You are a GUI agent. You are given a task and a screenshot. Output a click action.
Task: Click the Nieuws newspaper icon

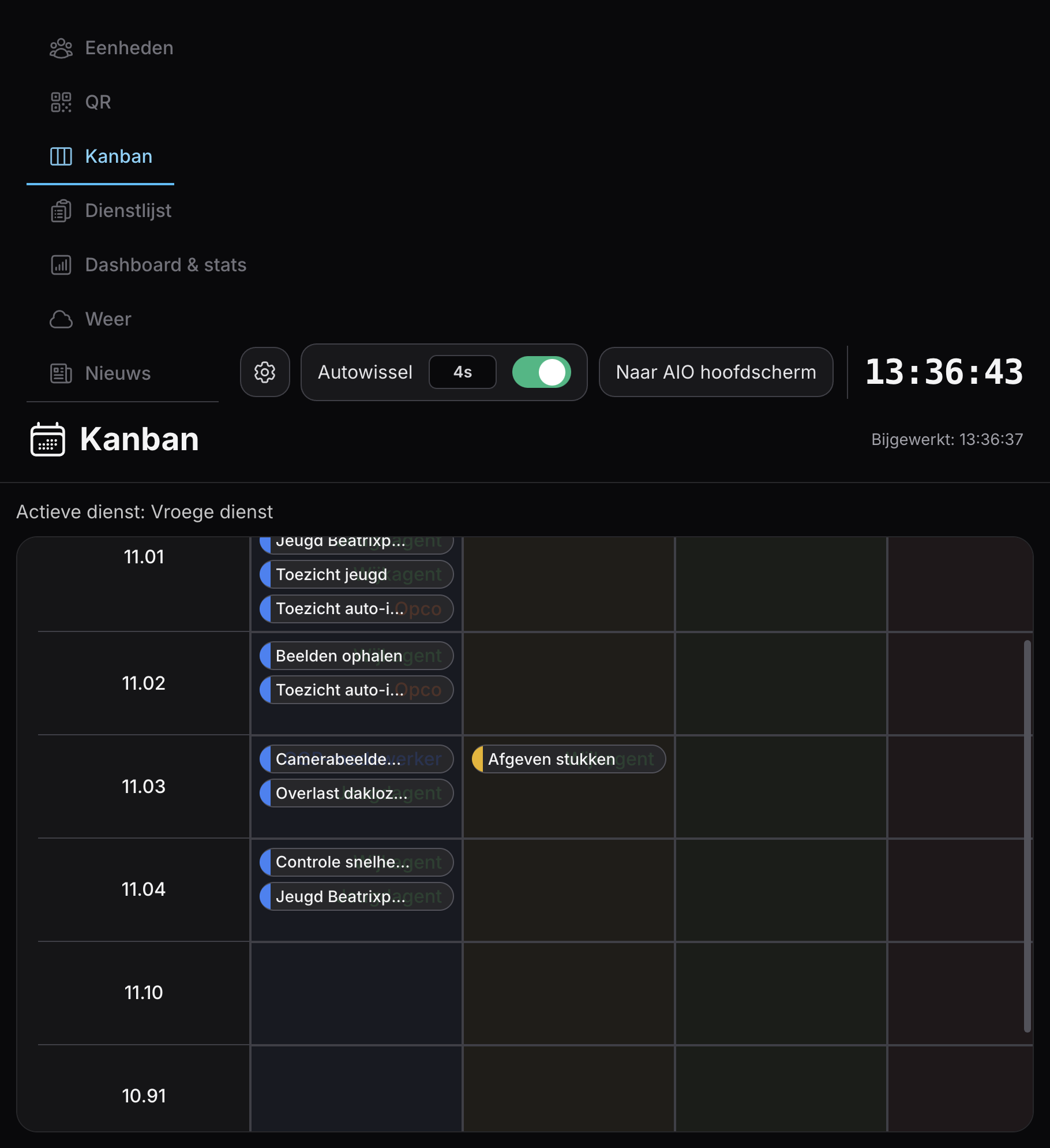tap(61, 374)
